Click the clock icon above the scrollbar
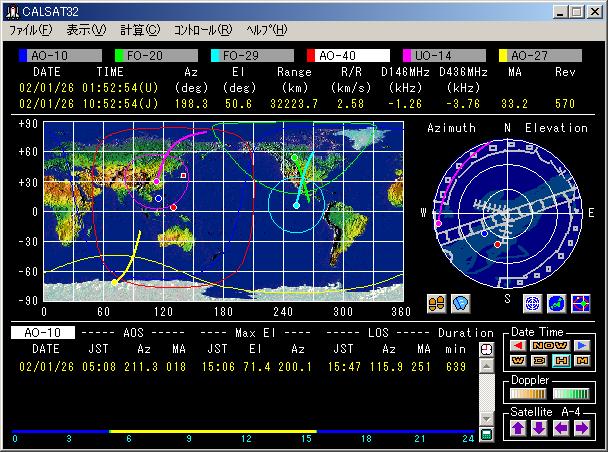The image size is (608, 452). pyautogui.click(x=486, y=350)
